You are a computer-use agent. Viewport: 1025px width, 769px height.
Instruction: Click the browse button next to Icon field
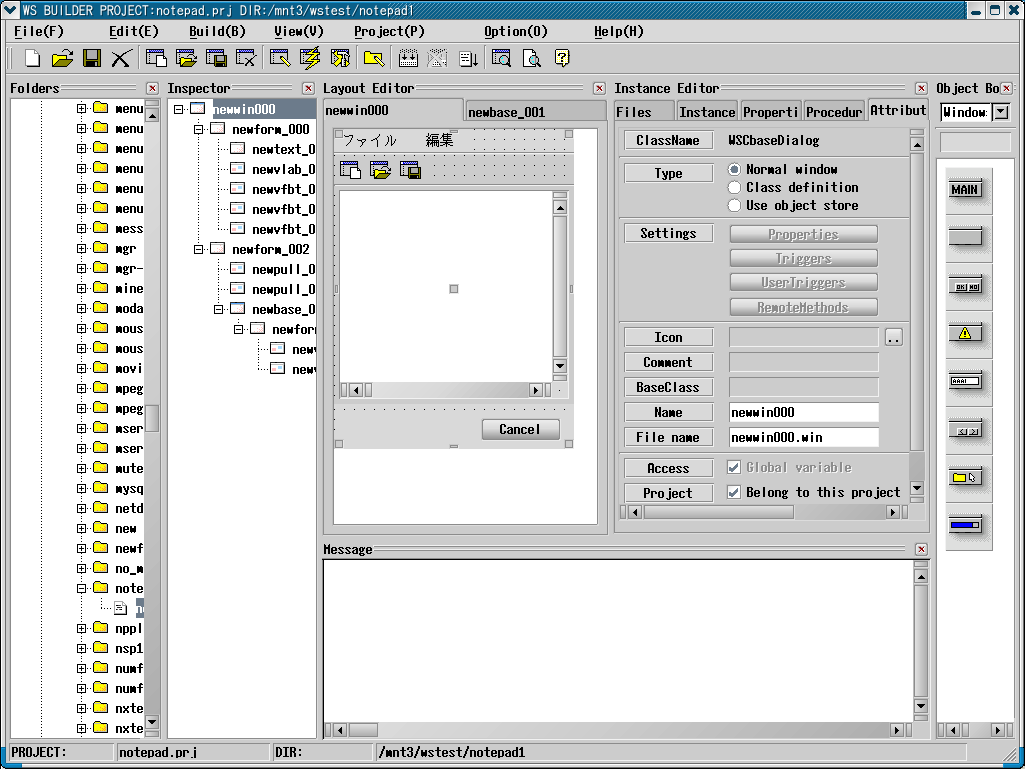pyautogui.click(x=893, y=338)
